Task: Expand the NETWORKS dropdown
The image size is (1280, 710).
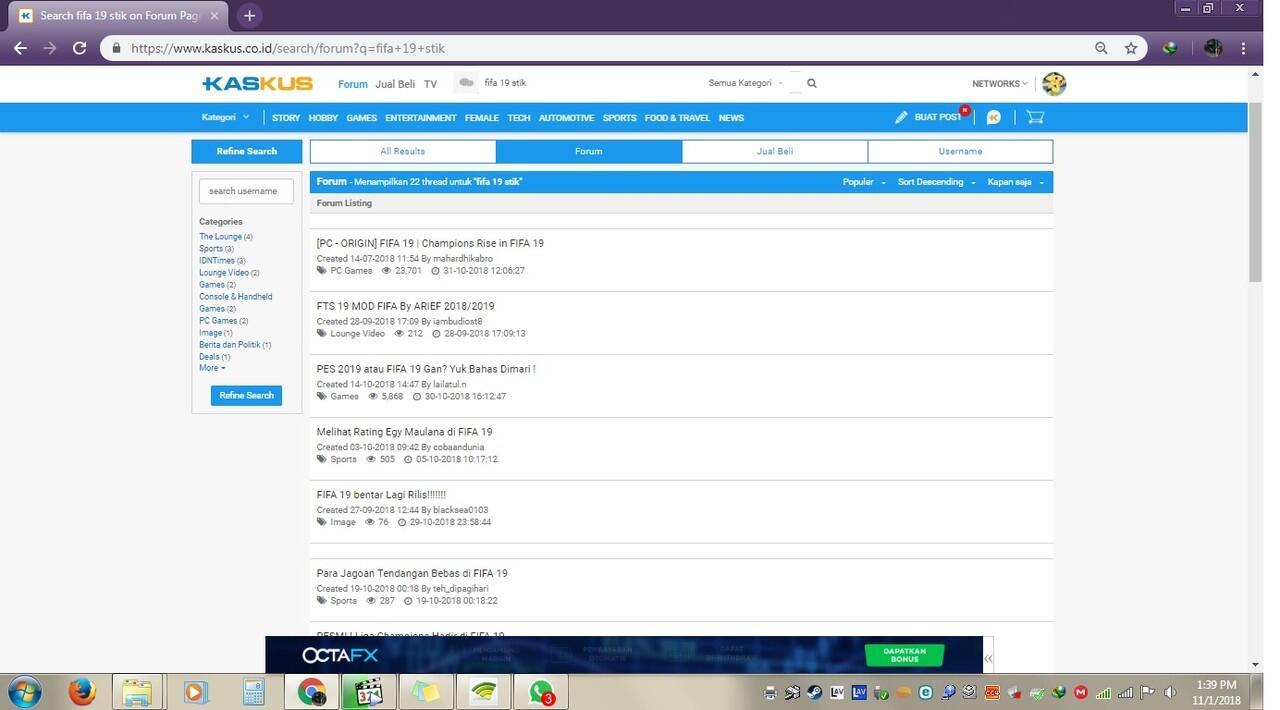Action: 999,84
